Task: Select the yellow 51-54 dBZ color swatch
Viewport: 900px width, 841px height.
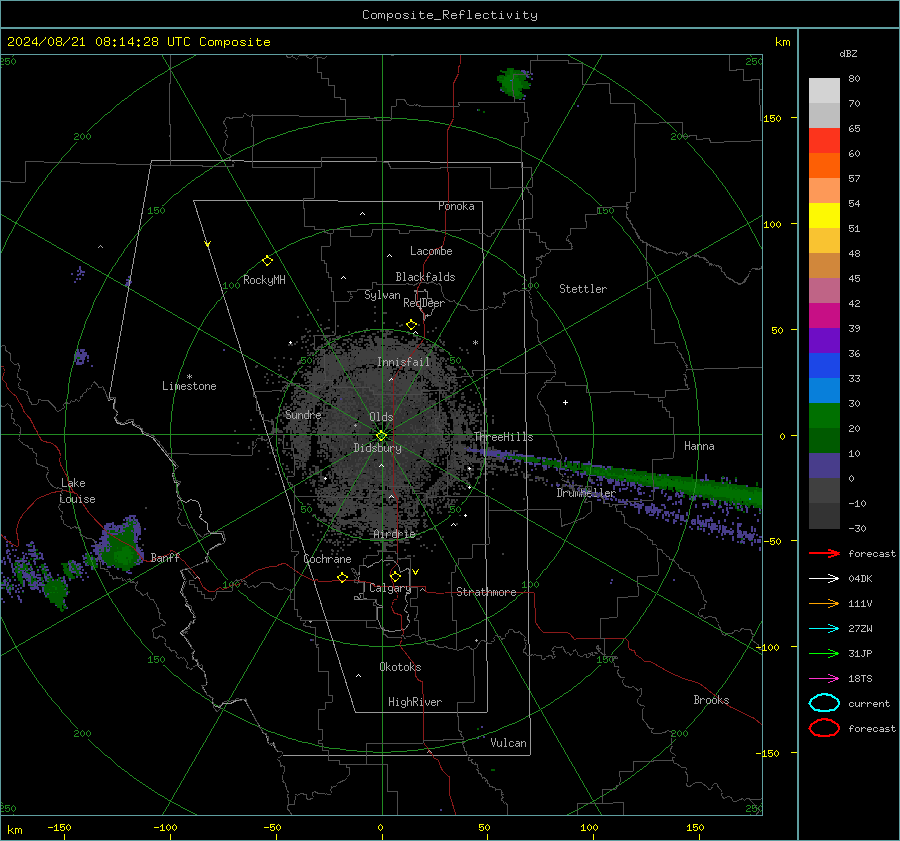Action: [x=824, y=216]
